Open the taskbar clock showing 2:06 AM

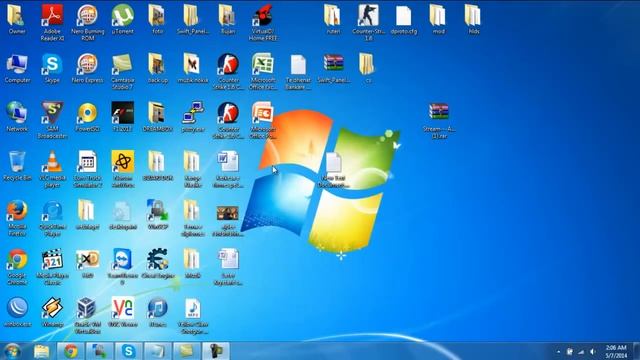(x=616, y=351)
